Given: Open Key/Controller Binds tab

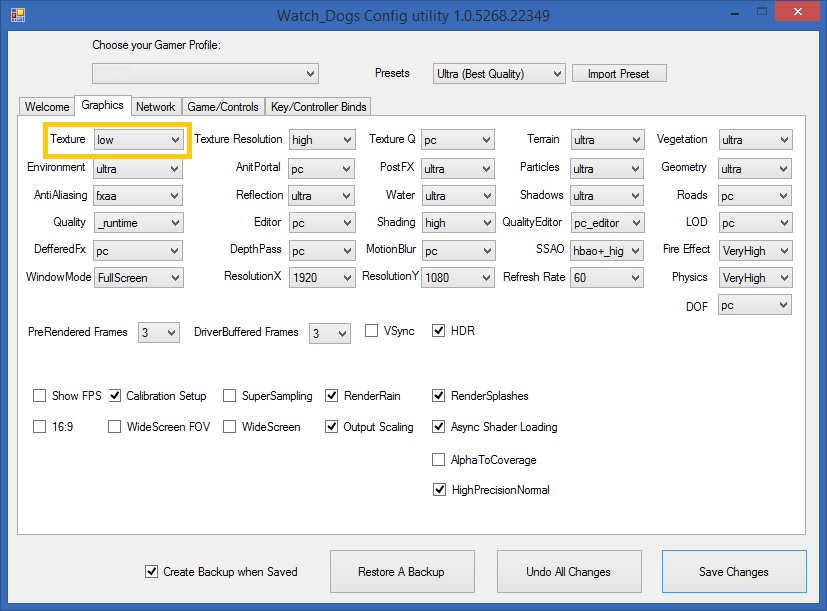Looking at the screenshot, I should [x=319, y=107].
